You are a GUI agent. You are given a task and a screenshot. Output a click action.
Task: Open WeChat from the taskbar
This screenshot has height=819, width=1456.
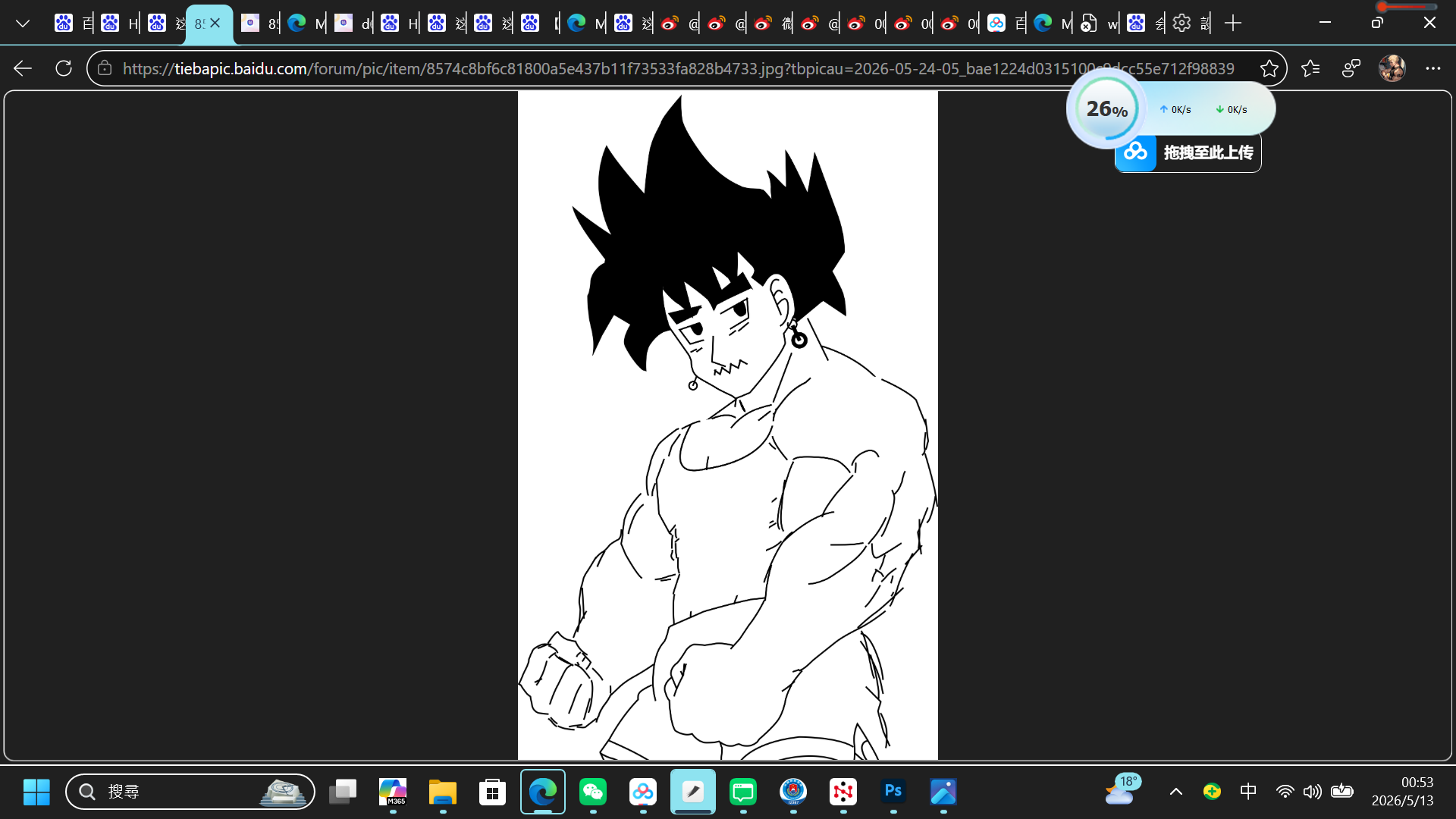tap(593, 792)
